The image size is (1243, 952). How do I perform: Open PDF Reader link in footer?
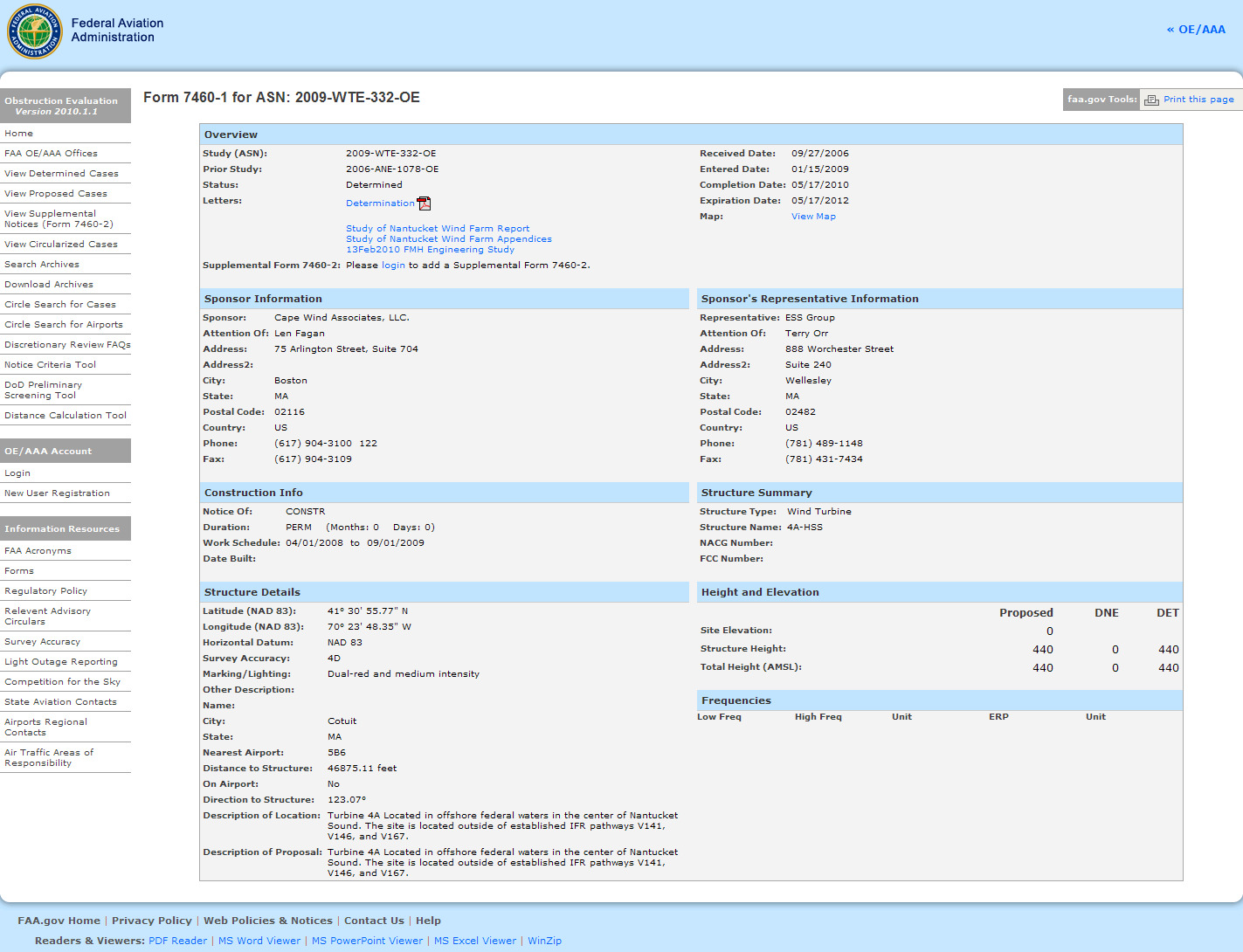177,942
